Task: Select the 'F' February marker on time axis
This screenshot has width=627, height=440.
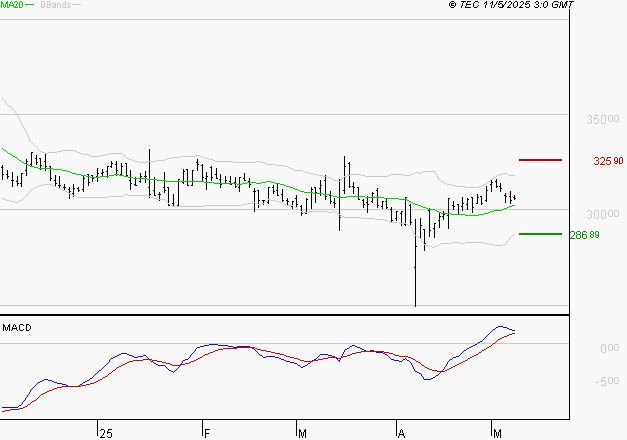Action: coord(207,431)
